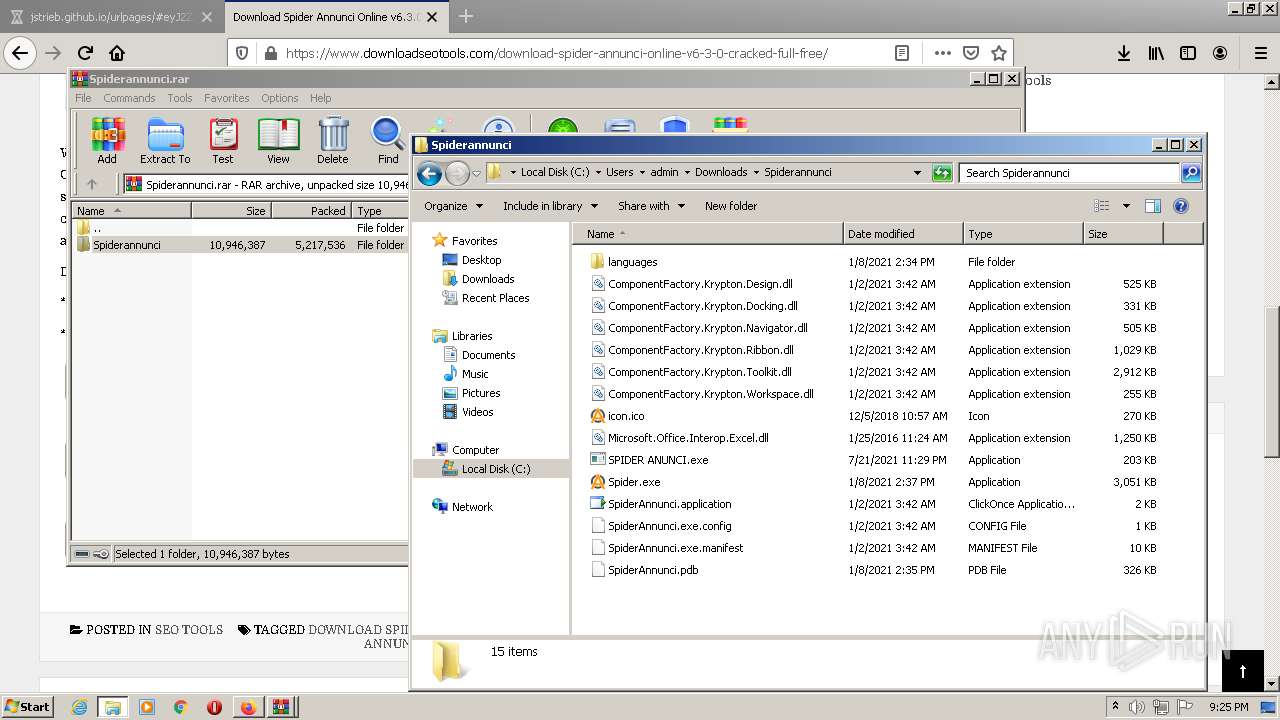Screen dimensions: 1280x720
Task: Open Firefox page actions three dots
Action: [942, 53]
